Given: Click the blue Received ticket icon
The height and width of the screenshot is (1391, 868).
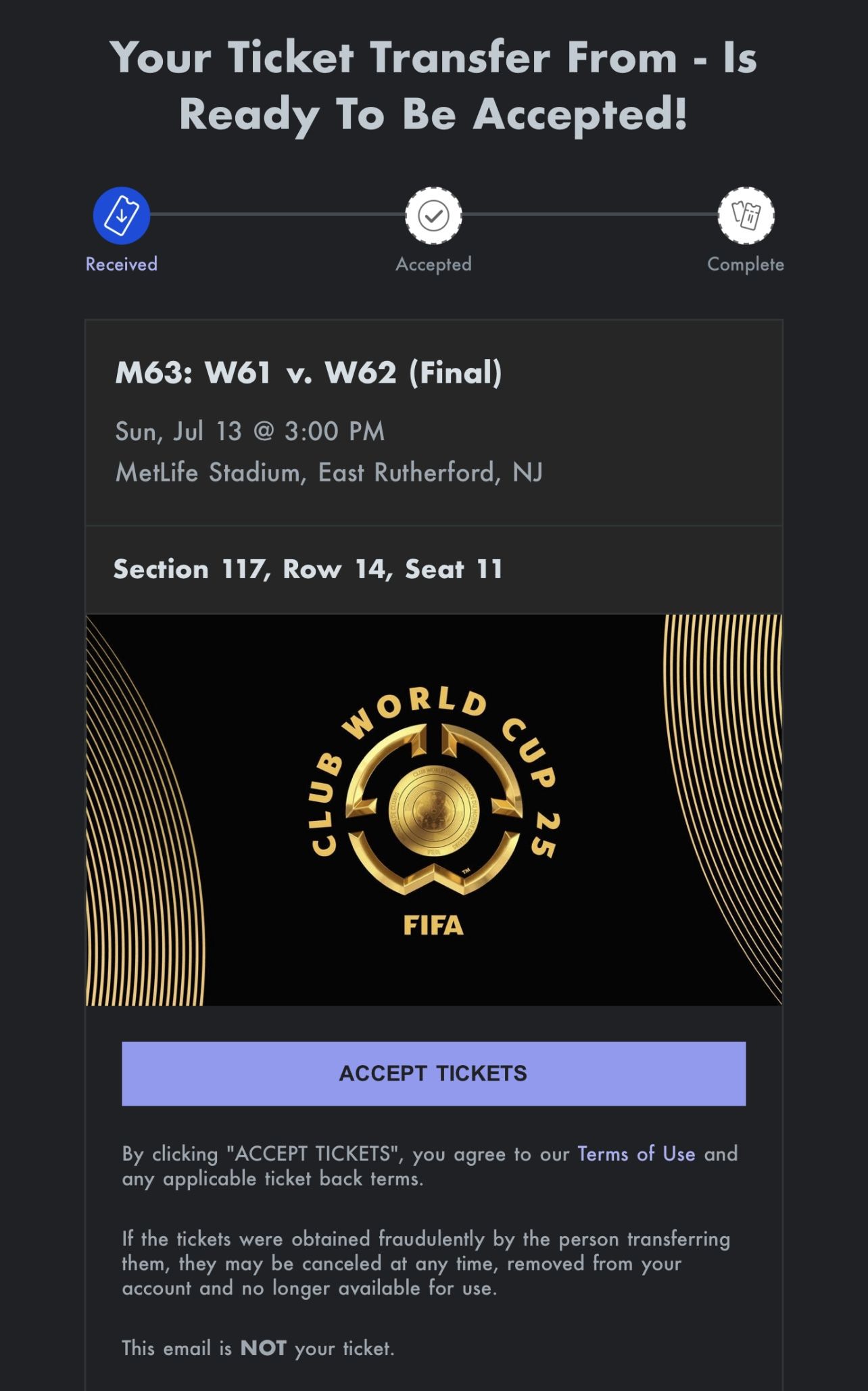Looking at the screenshot, I should [121, 215].
